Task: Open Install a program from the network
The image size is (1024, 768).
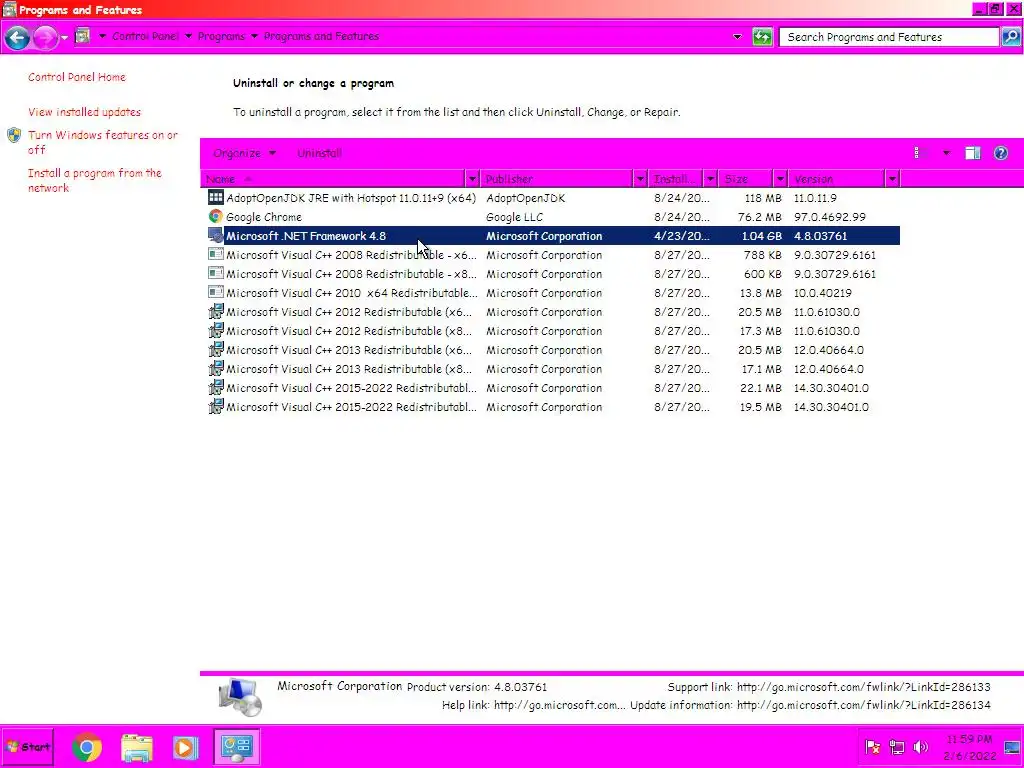Action: 95,180
